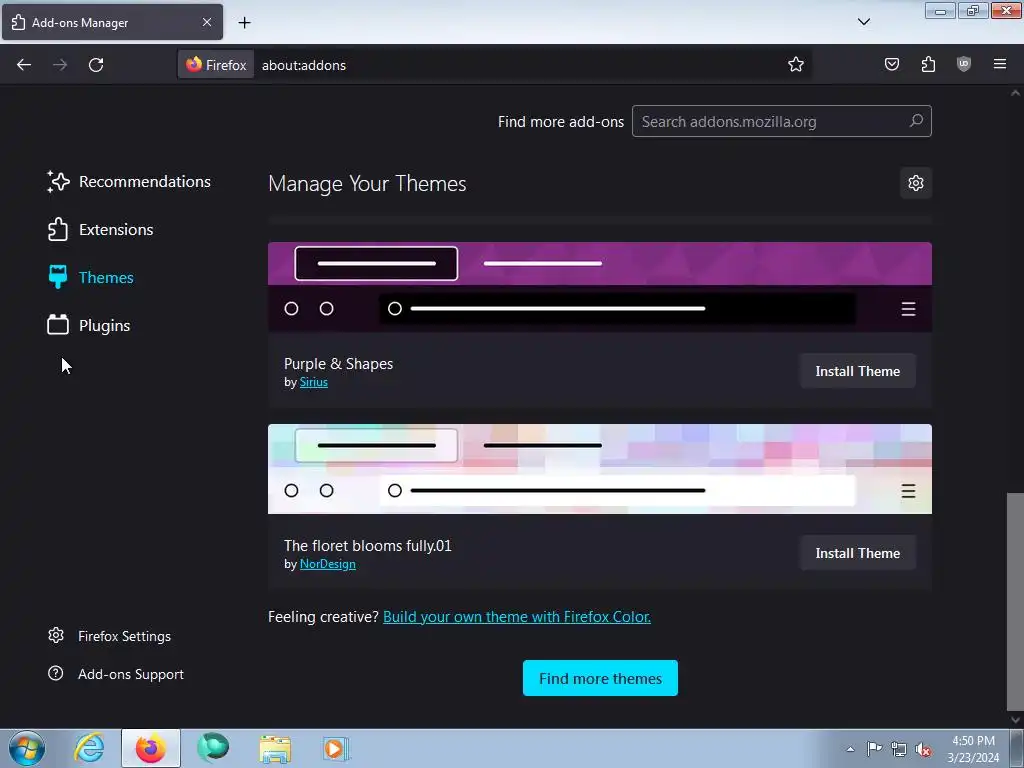Expand the list all tabs chevron
Screen dimensions: 1024x768
click(863, 22)
